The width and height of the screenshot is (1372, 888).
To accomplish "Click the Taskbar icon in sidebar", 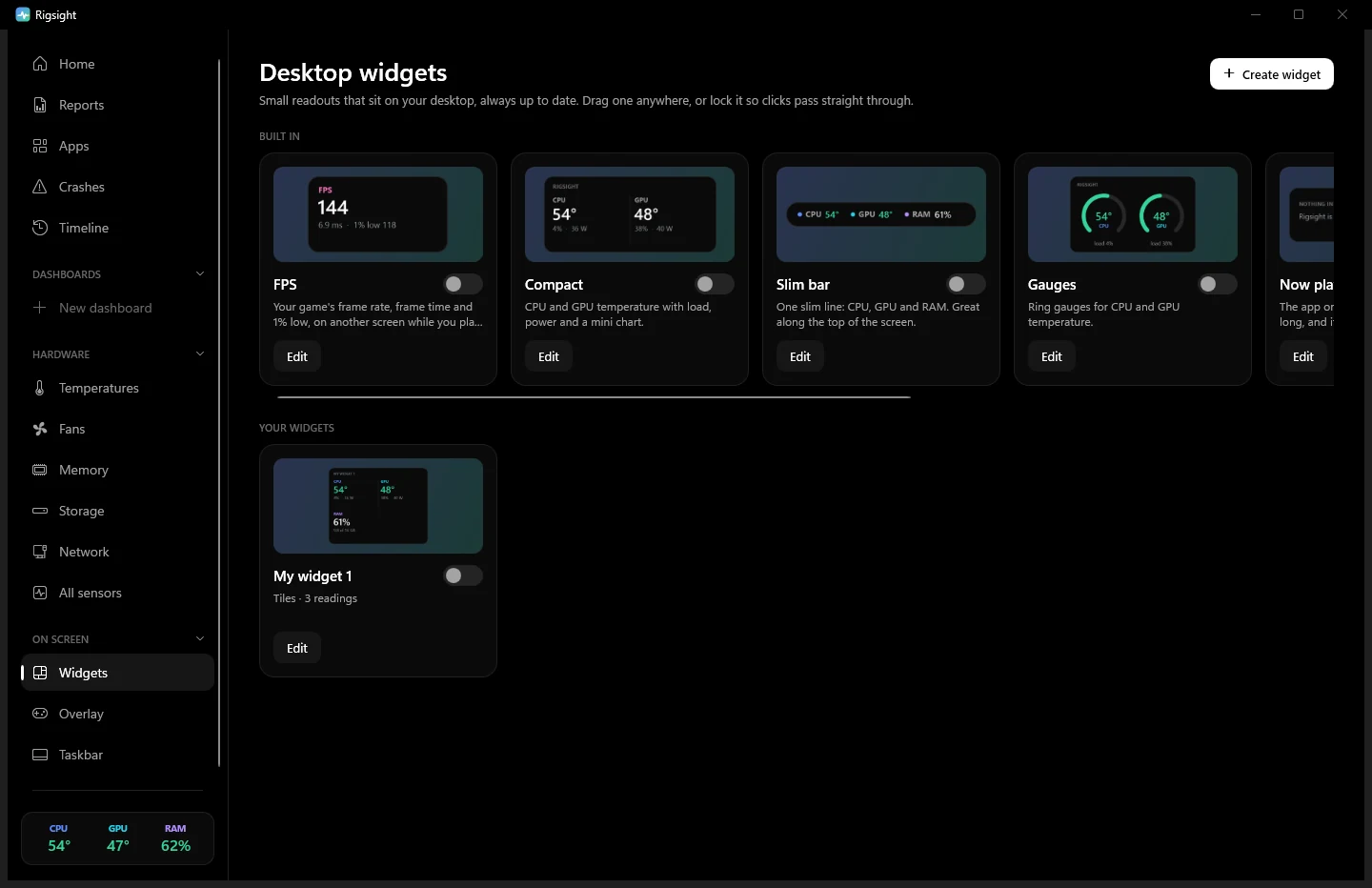I will (x=40, y=755).
